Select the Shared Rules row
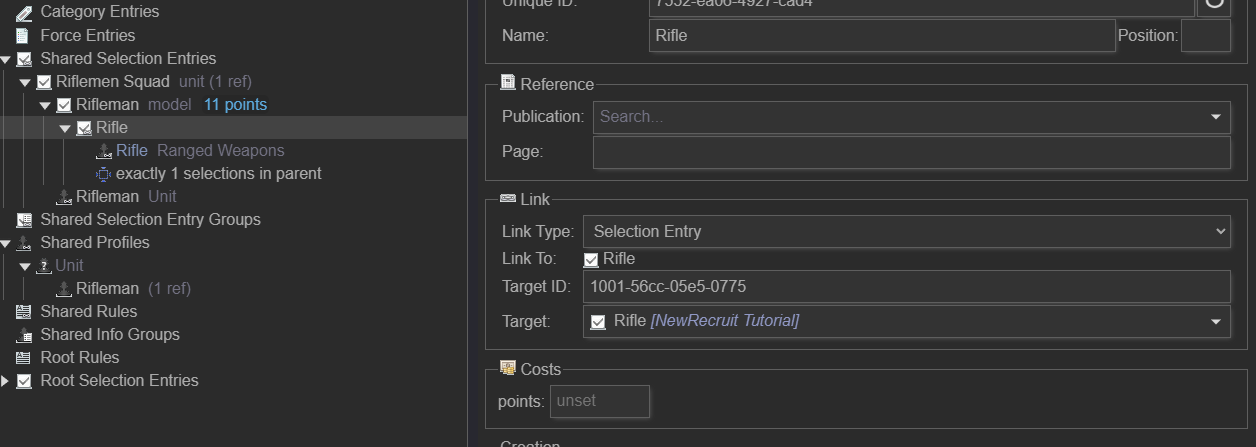Screen dimensions: 1256x447 click(x=233, y=312)
